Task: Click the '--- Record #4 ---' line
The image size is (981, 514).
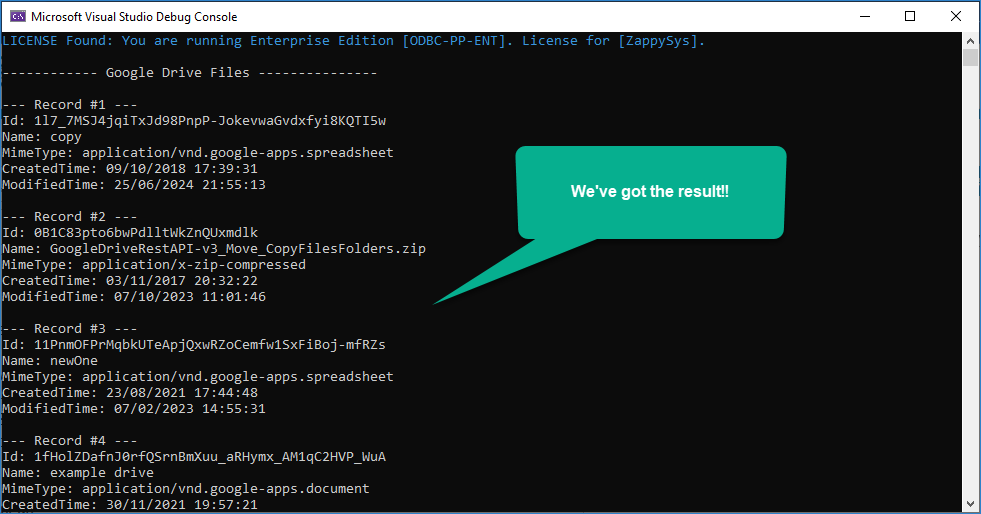Action: pyautogui.click(x=69, y=440)
